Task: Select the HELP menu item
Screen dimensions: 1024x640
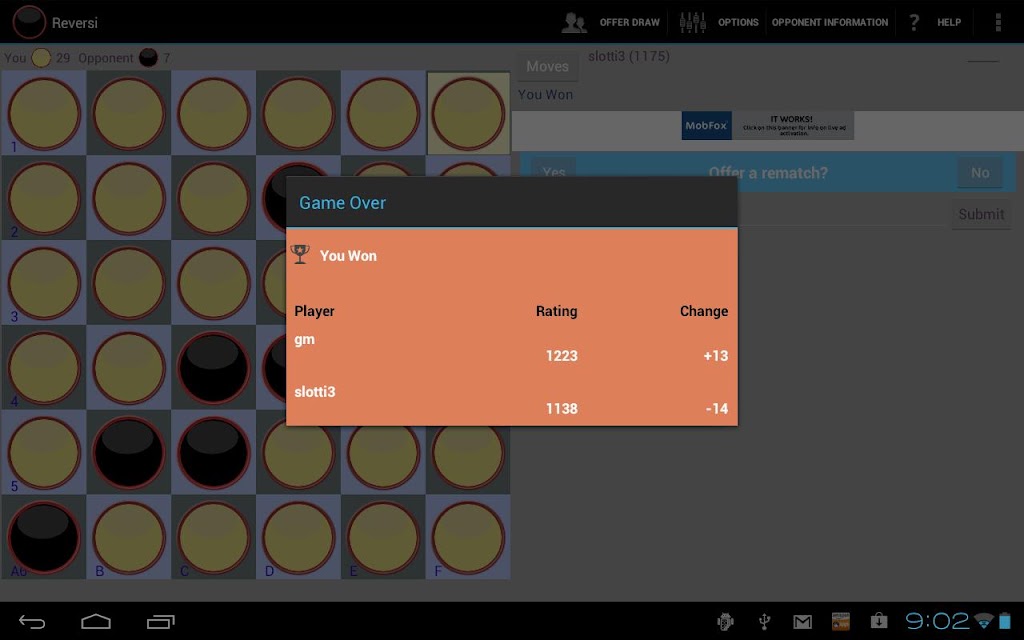Action: pos(949,22)
